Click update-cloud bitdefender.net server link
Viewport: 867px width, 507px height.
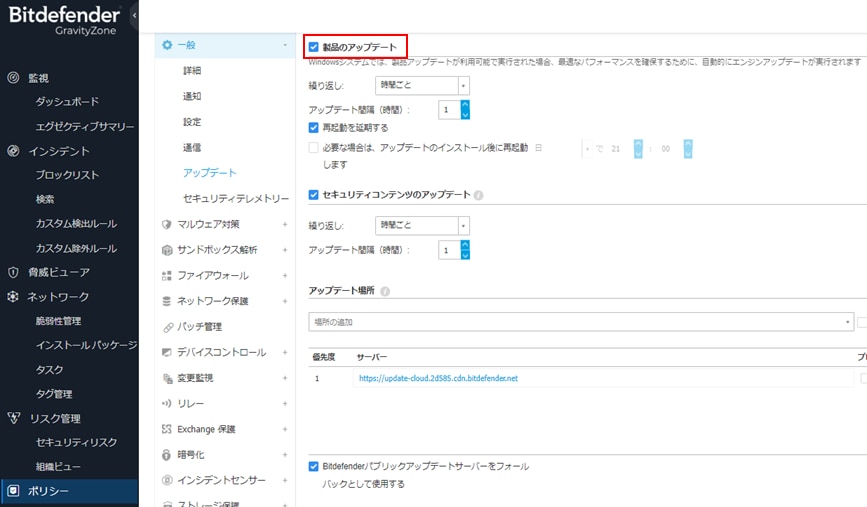438,378
